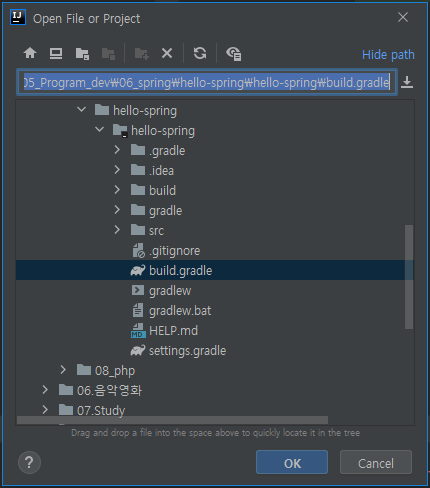Go to the Home directory icon
The height and width of the screenshot is (488, 430).
pyautogui.click(x=30, y=53)
